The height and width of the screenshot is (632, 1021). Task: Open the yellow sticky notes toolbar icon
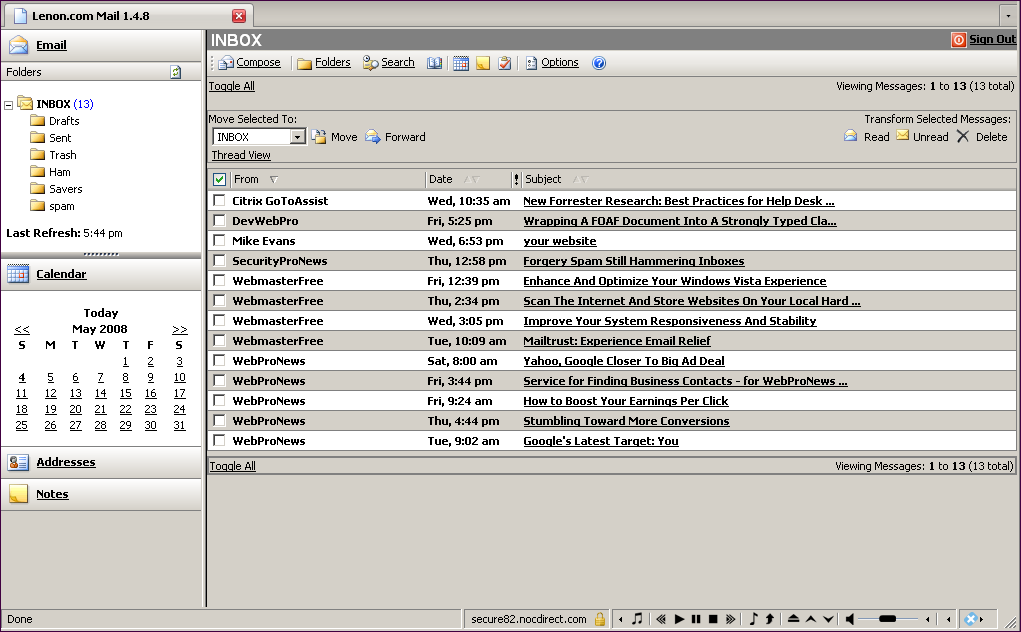[x=483, y=63]
